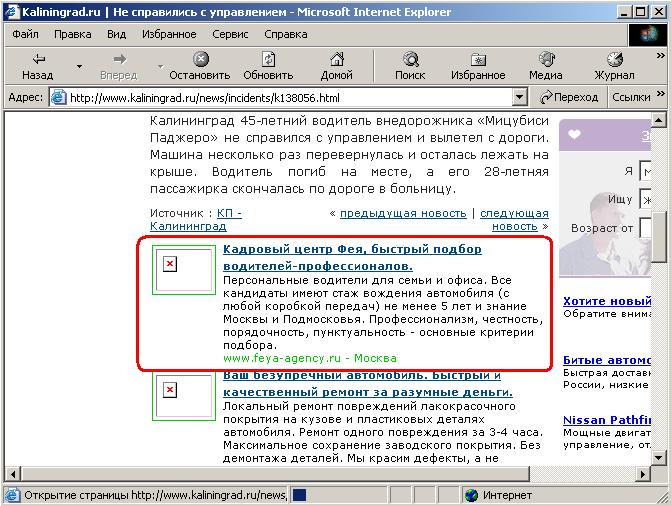
Task: Expand the Ссылки links bar chevron
Action: pyautogui.click(x=660, y=98)
